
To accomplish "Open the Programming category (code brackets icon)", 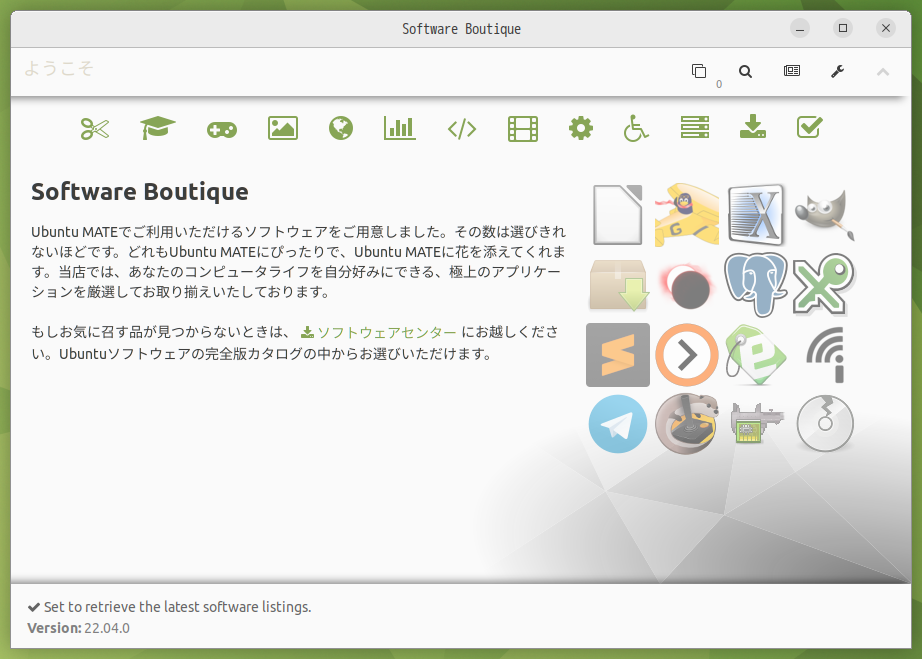I will coord(462,129).
